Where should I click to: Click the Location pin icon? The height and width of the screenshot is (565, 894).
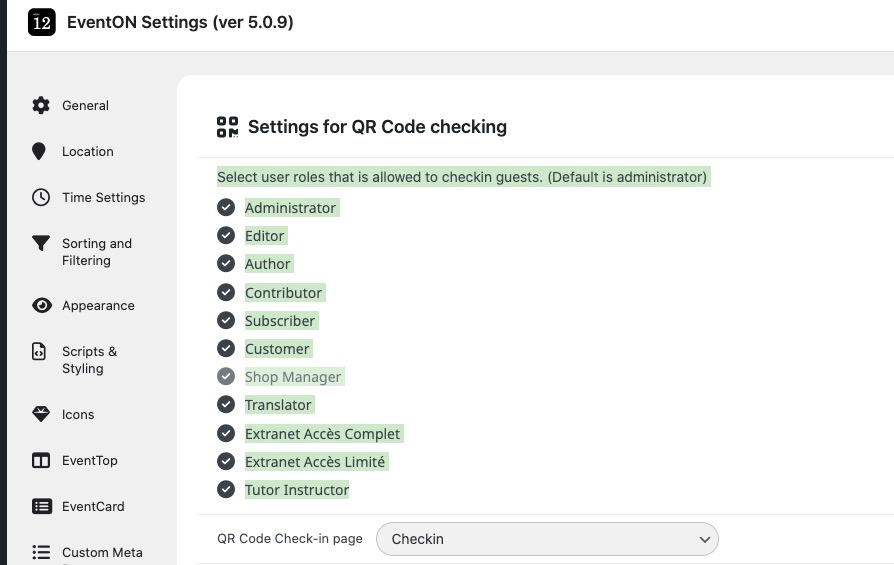39,151
